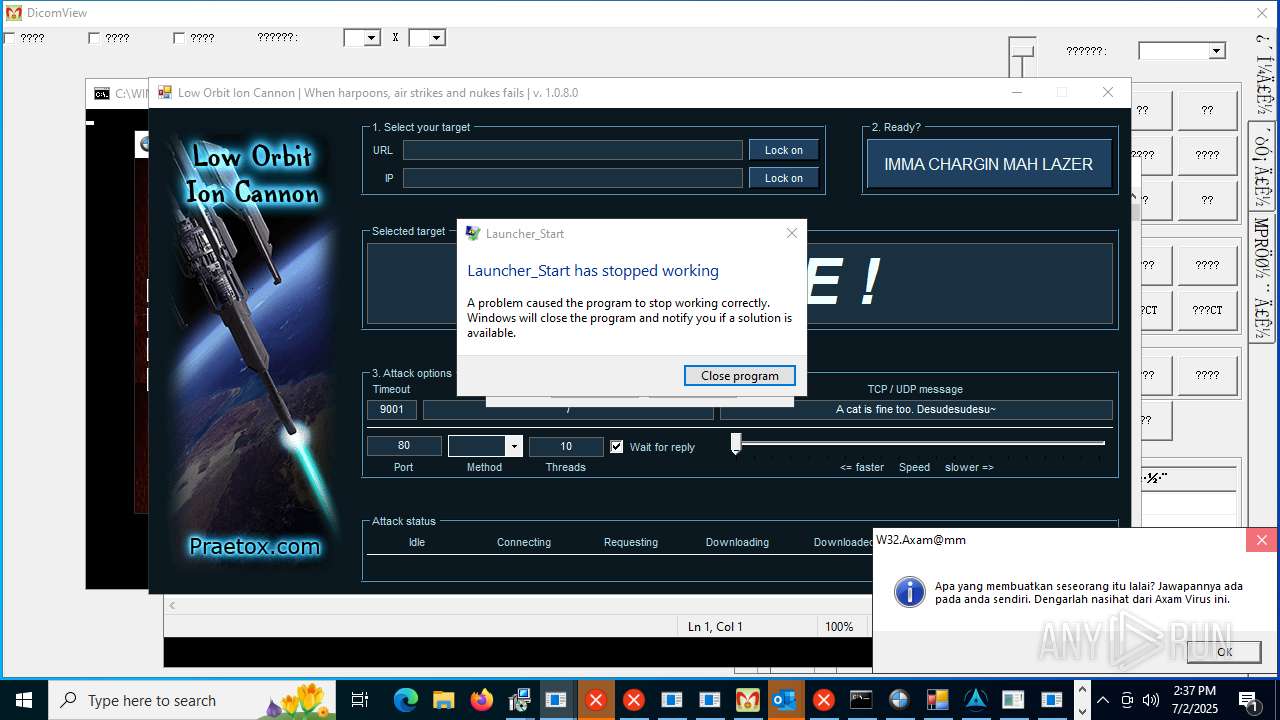Viewport: 1280px width, 720px height.
Task: Open the Praetox.com link
Action: pyautogui.click(x=255, y=546)
